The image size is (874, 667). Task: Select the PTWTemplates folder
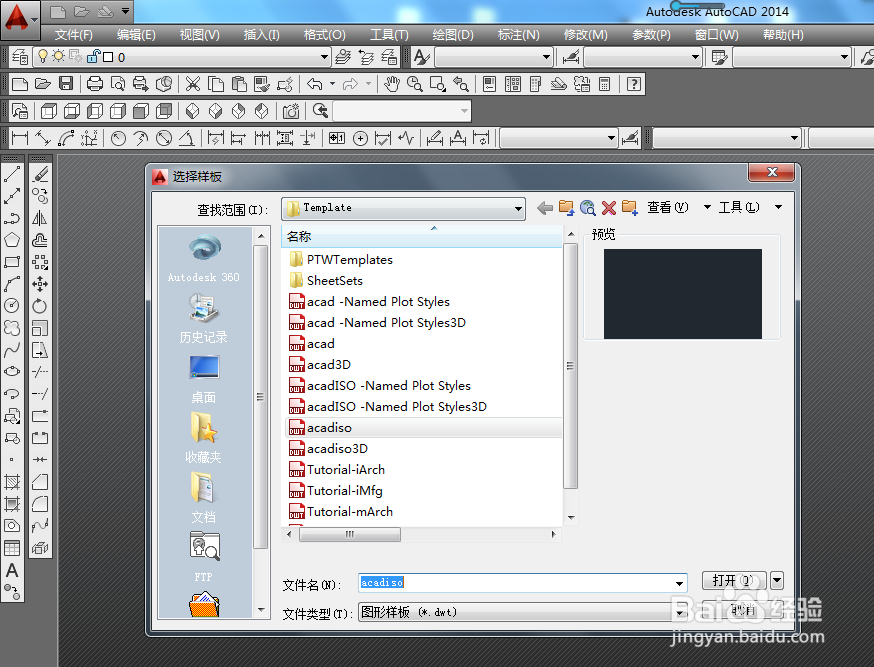pos(341,260)
